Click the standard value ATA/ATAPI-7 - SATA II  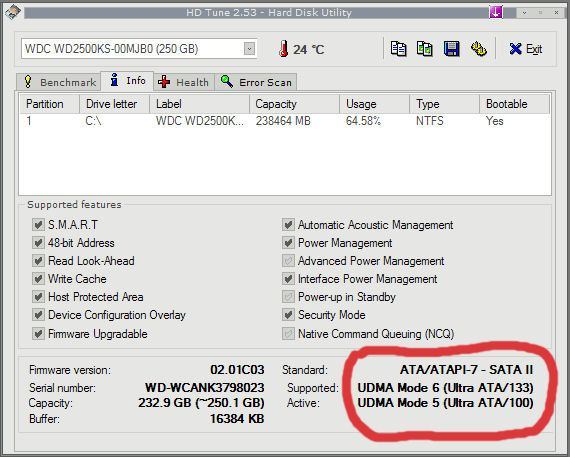[466, 370]
